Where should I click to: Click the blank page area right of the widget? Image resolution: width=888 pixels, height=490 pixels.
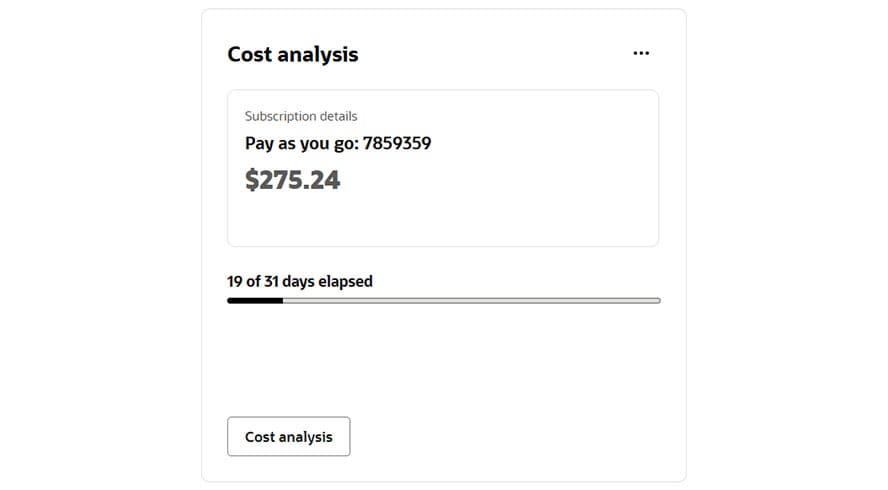[x=790, y=245]
